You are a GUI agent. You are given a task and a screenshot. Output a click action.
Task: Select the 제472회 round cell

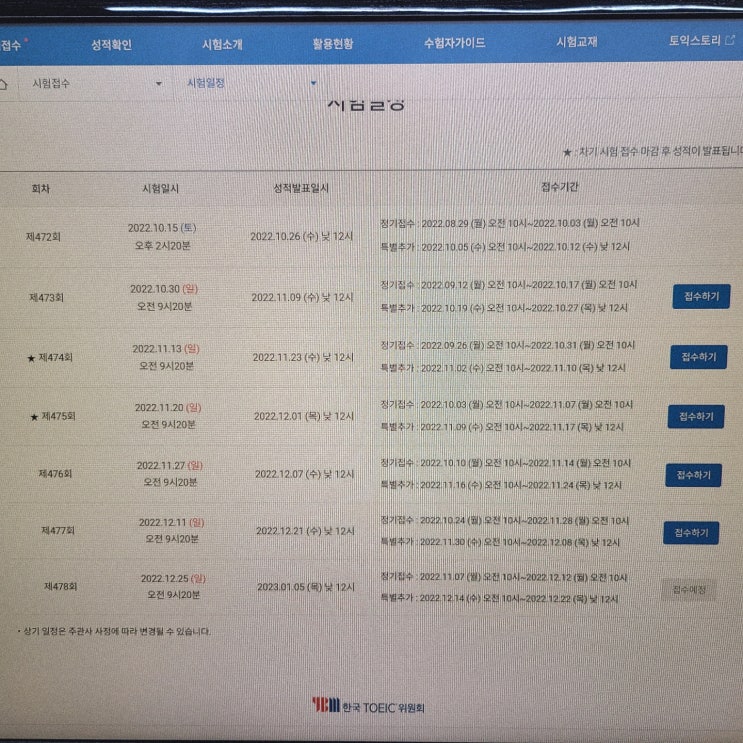[43, 237]
